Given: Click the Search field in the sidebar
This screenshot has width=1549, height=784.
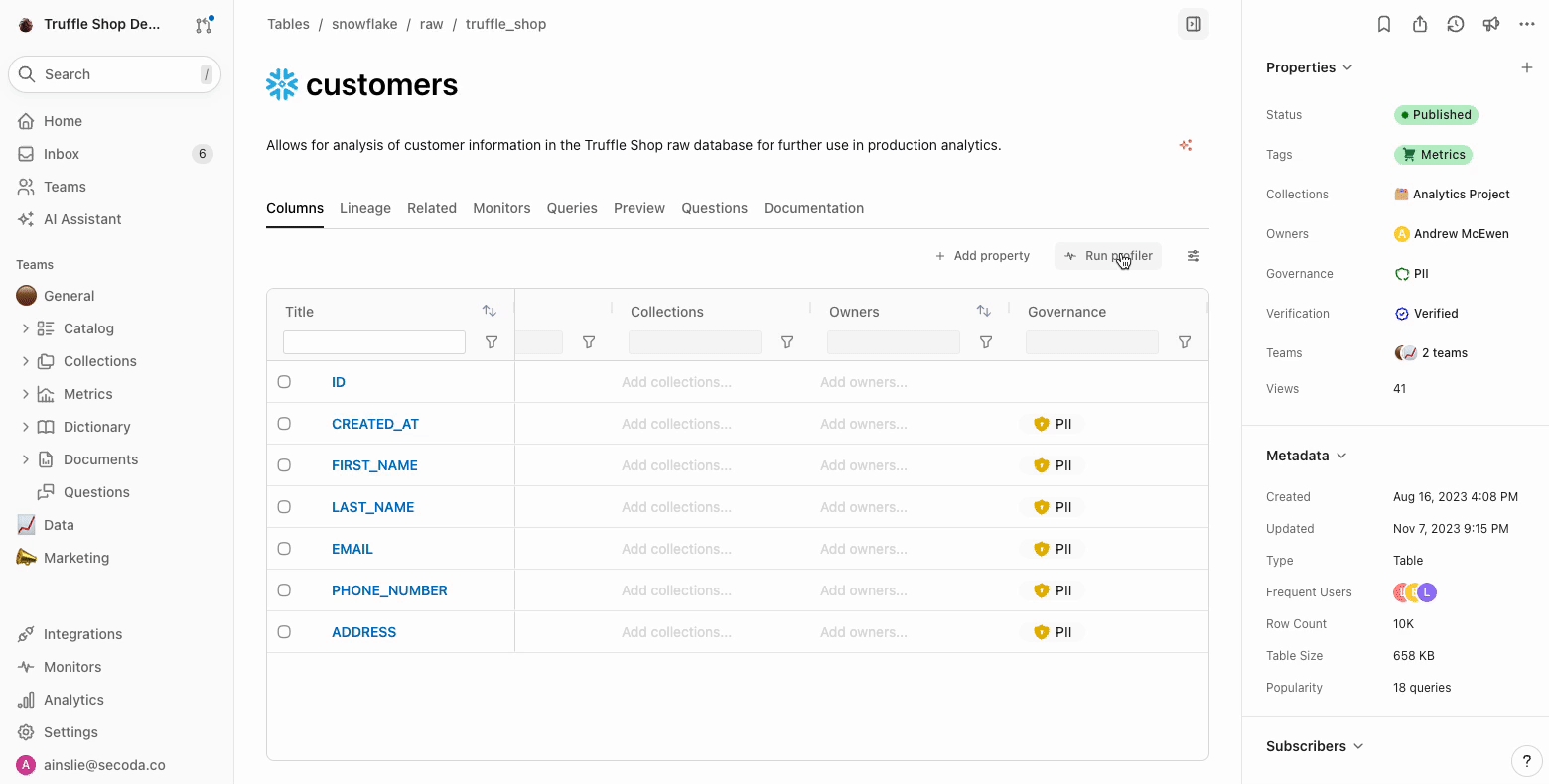Looking at the screenshot, I should pos(115,74).
